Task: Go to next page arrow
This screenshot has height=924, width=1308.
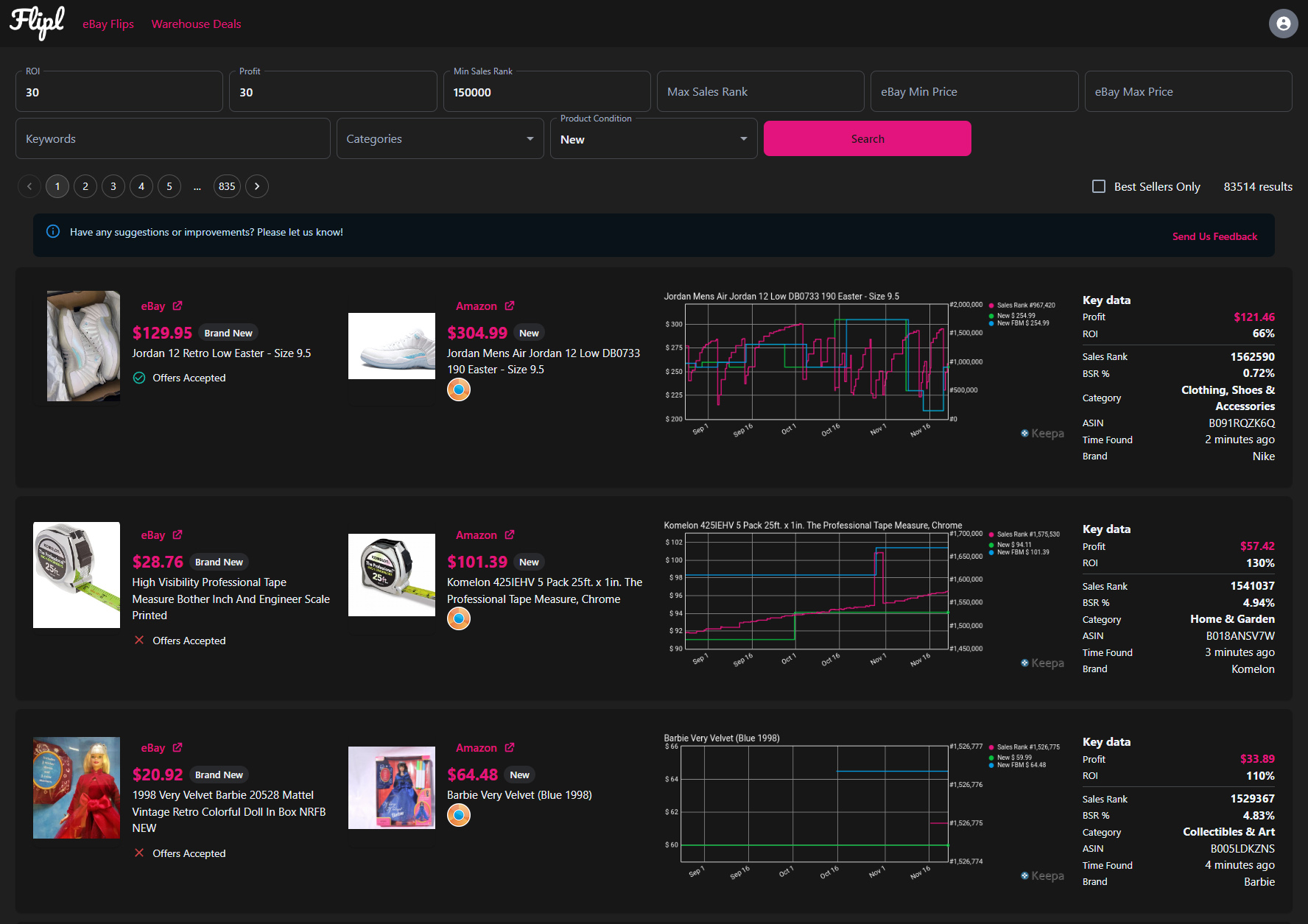Action: coord(257,186)
